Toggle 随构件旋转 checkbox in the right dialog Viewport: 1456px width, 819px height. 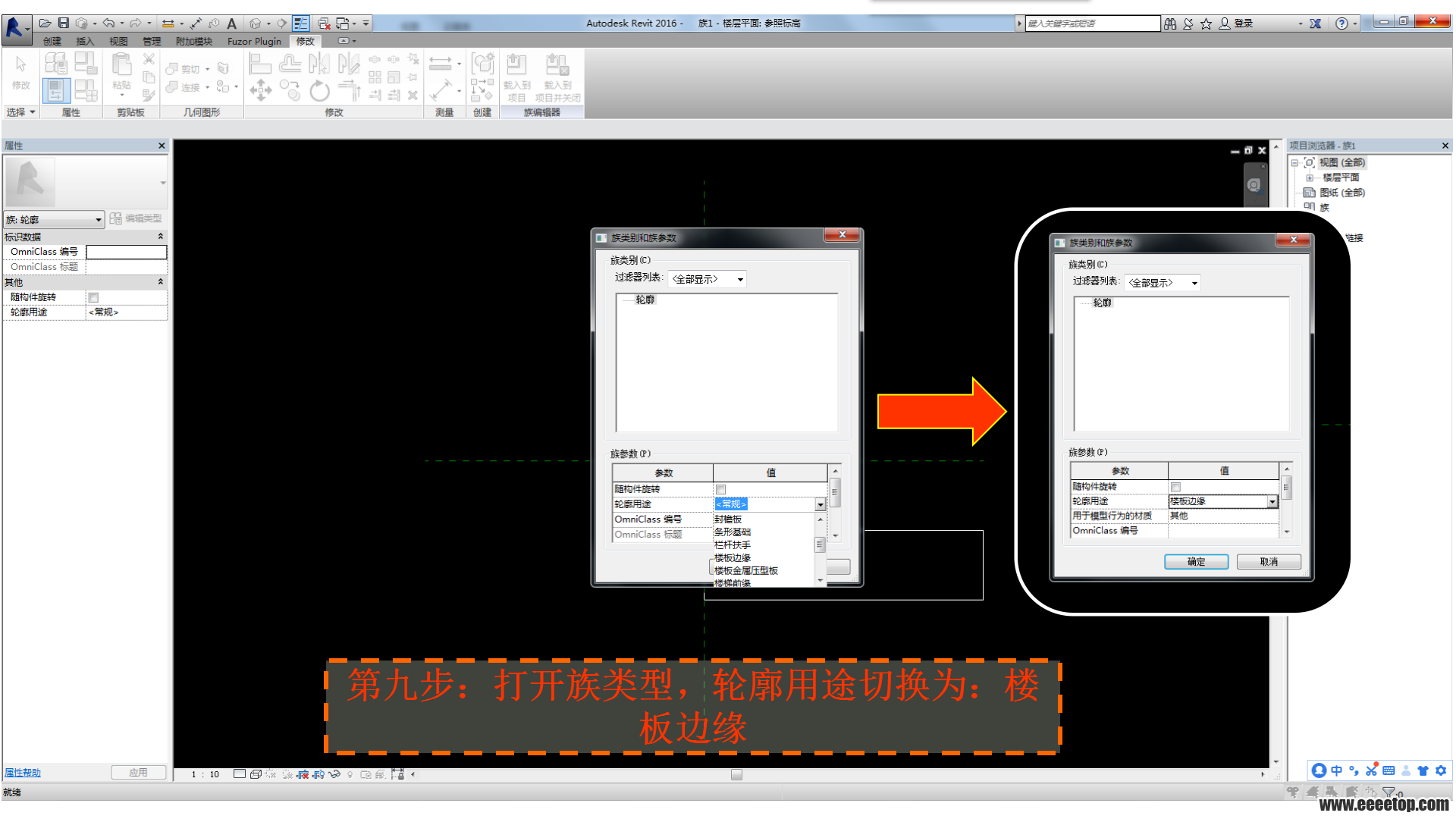1175,487
